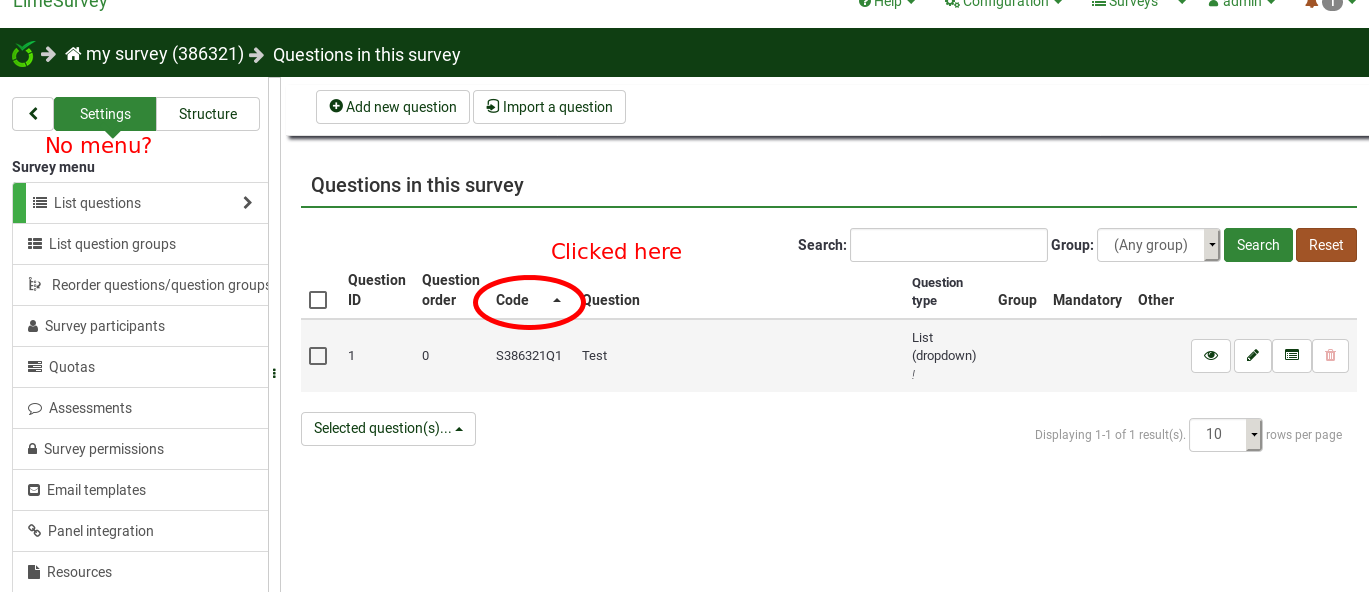This screenshot has width=1369, height=592.
Task: Click the red trash delete icon
Action: click(x=1330, y=356)
